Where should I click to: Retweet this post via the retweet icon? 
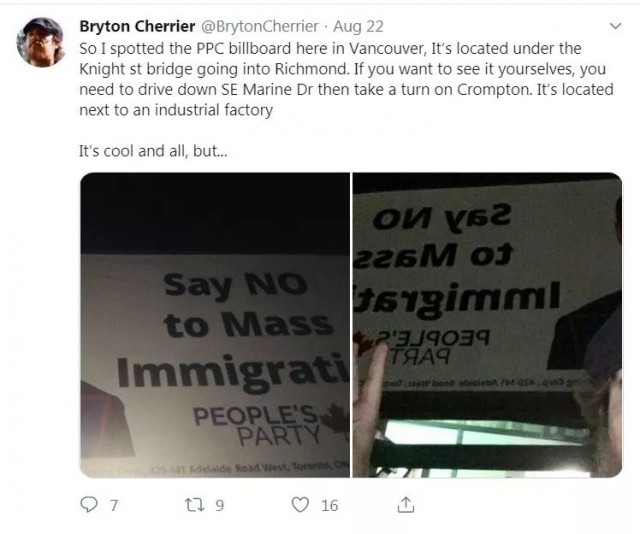tap(195, 505)
